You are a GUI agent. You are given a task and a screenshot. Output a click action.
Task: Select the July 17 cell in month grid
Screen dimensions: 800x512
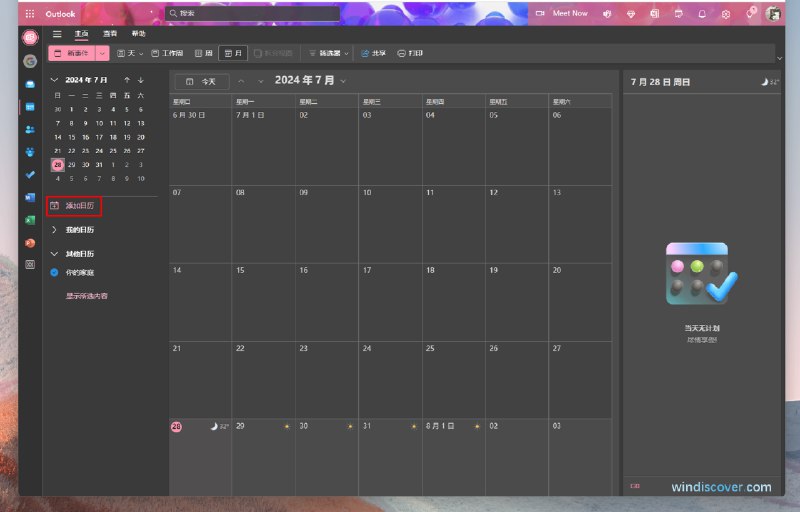click(x=390, y=302)
